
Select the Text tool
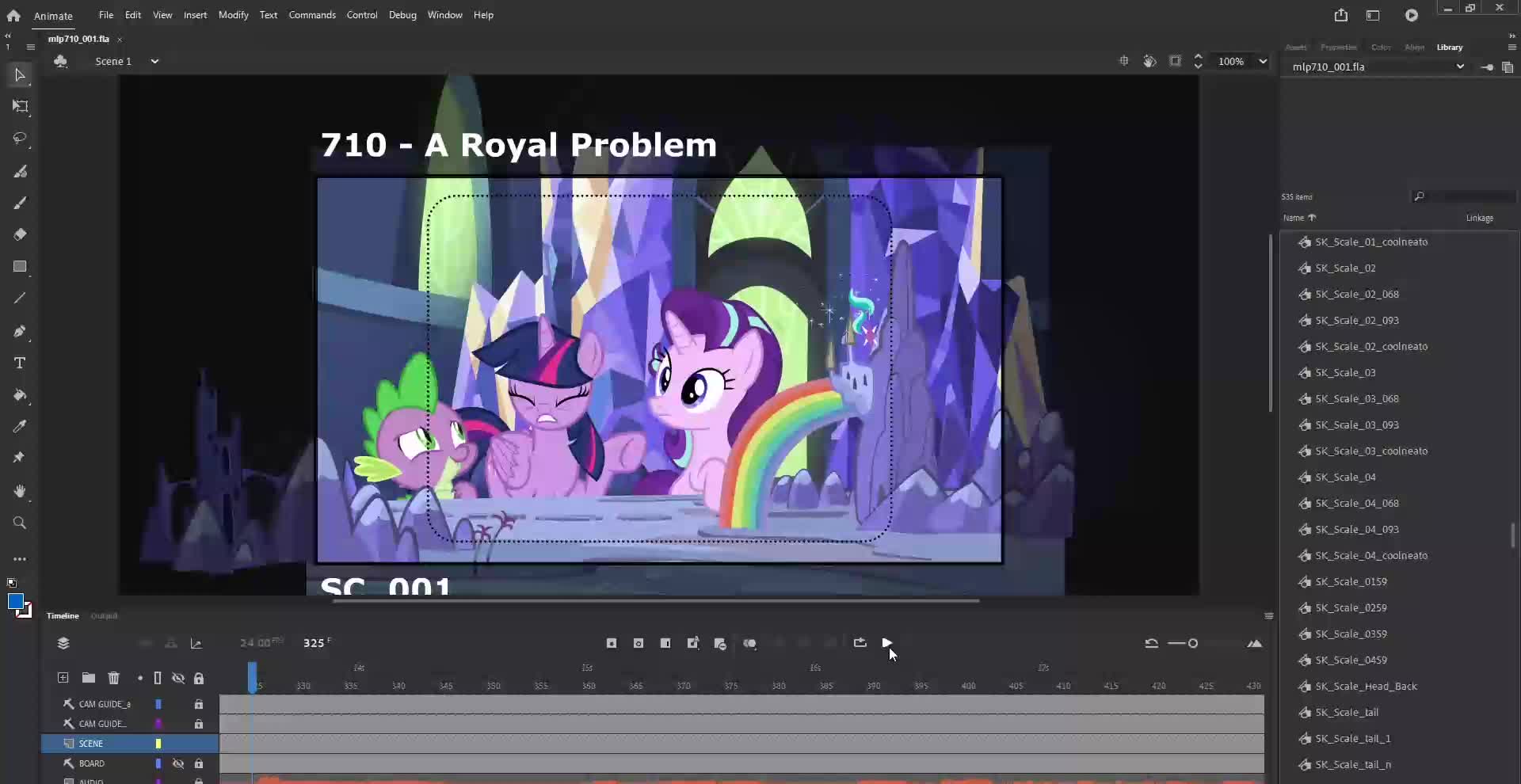click(20, 363)
